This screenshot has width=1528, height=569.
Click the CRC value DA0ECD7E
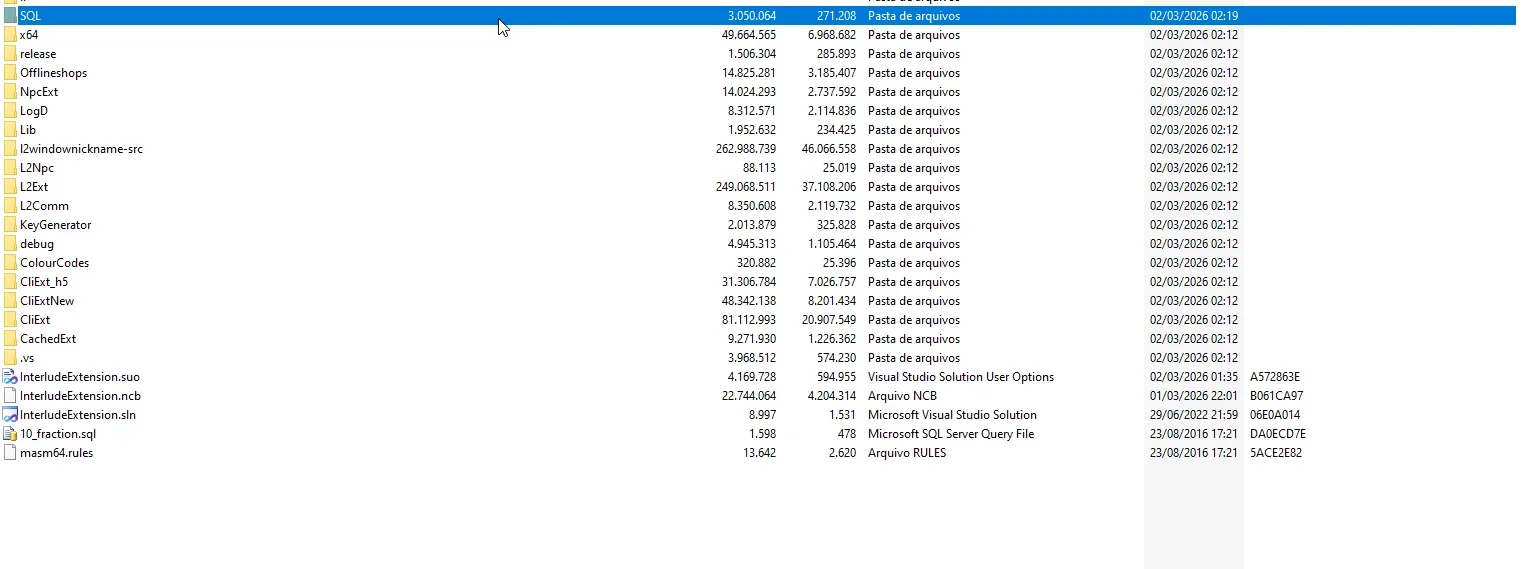1278,434
